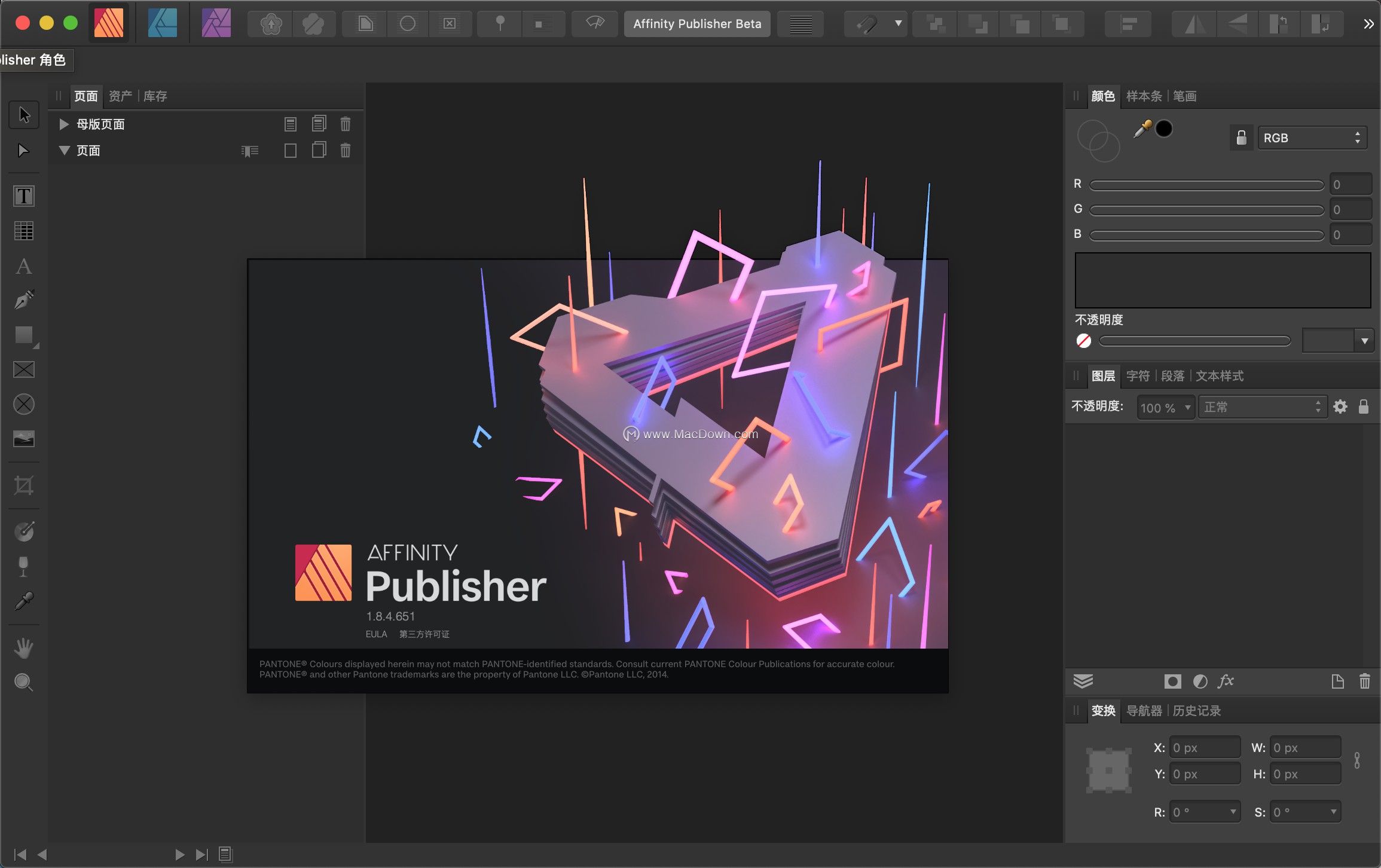
Task: Add master page icon
Action: point(291,124)
